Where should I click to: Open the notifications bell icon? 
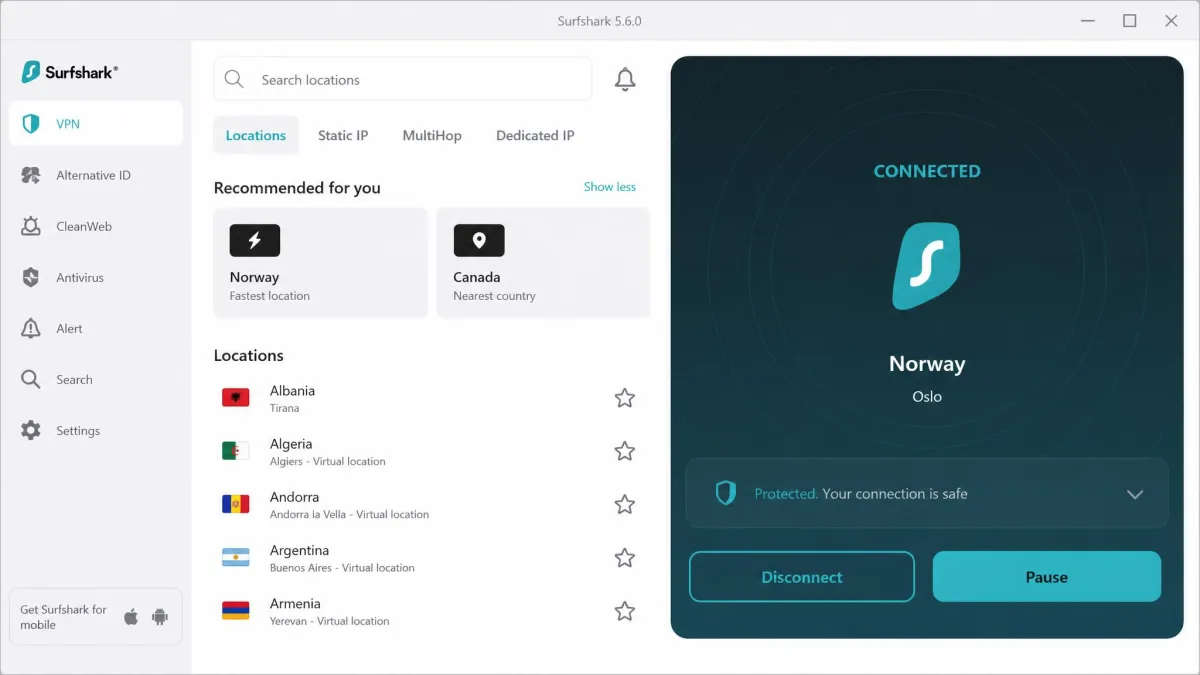(625, 80)
